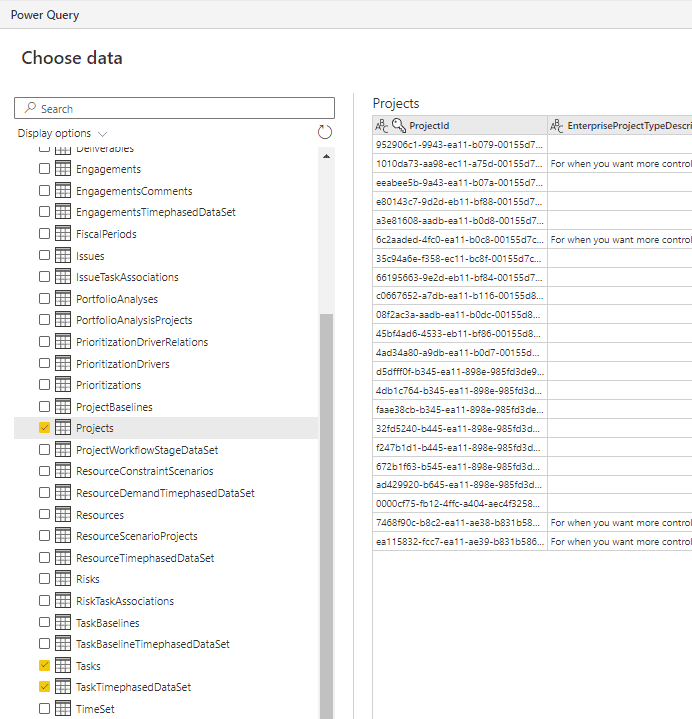The width and height of the screenshot is (692, 719).
Task: Click the key icon in ProjectId header
Action: point(399,125)
